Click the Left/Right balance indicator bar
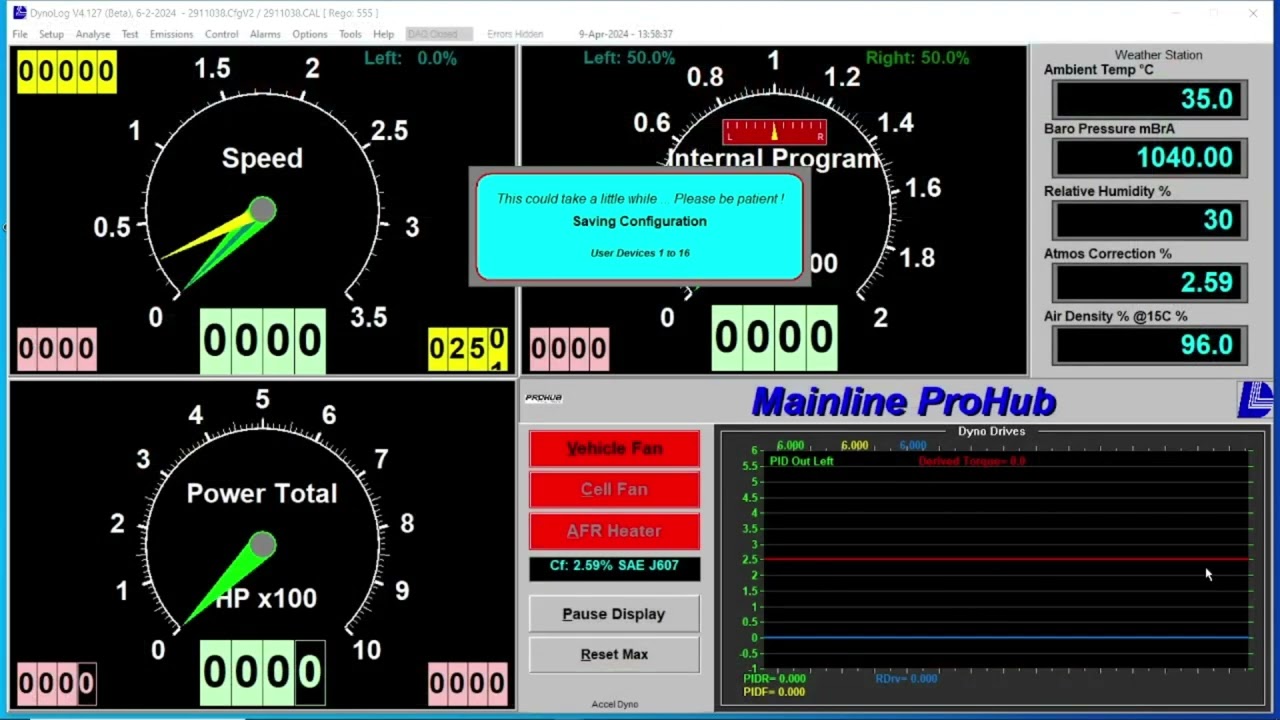This screenshot has width=1280, height=720. tap(774, 132)
